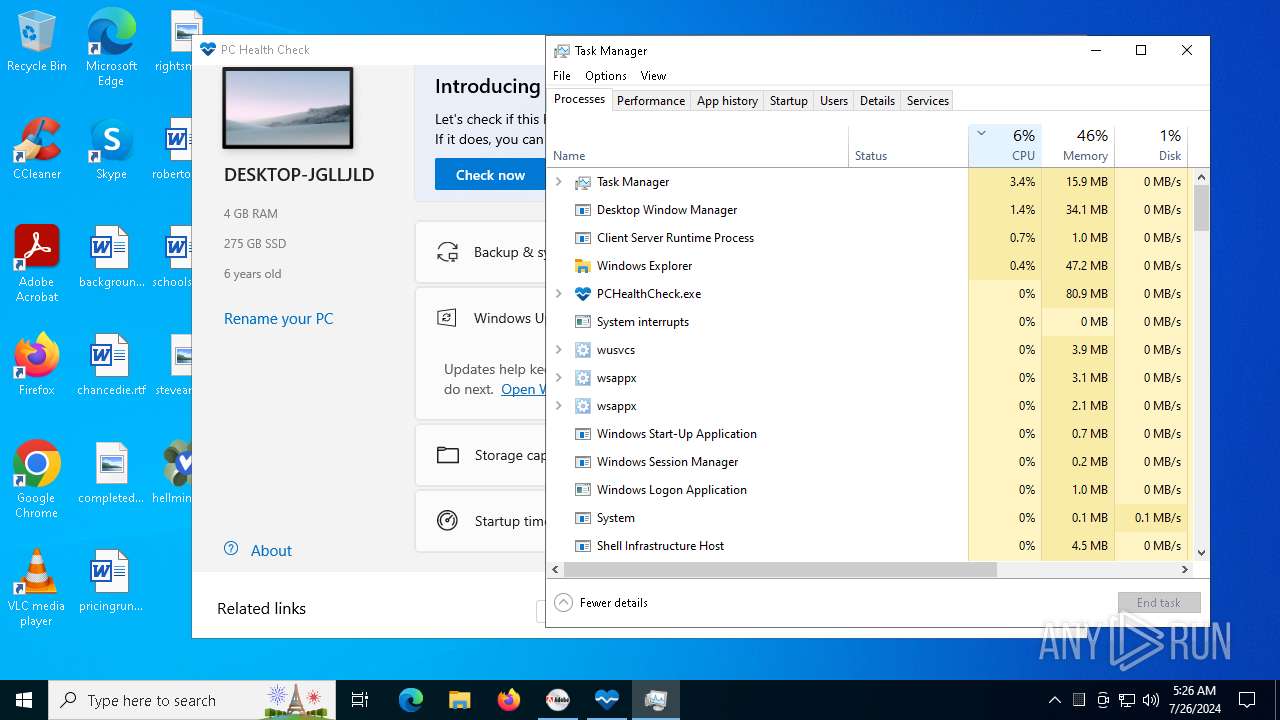Image resolution: width=1280 pixels, height=720 pixels.
Task: Sort processes by the Name column header
Action: coord(698,145)
